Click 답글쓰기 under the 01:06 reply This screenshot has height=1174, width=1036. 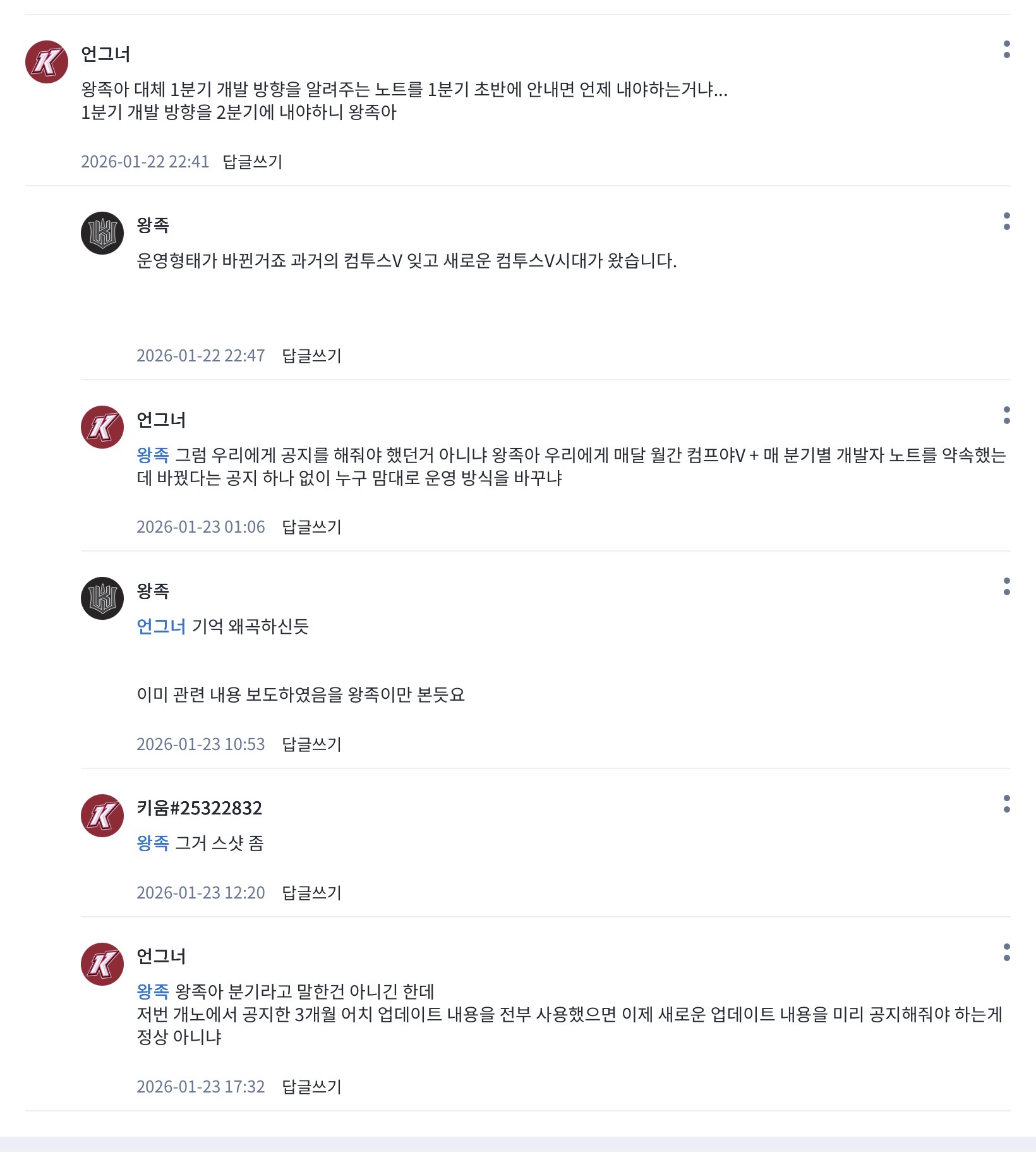(x=311, y=527)
